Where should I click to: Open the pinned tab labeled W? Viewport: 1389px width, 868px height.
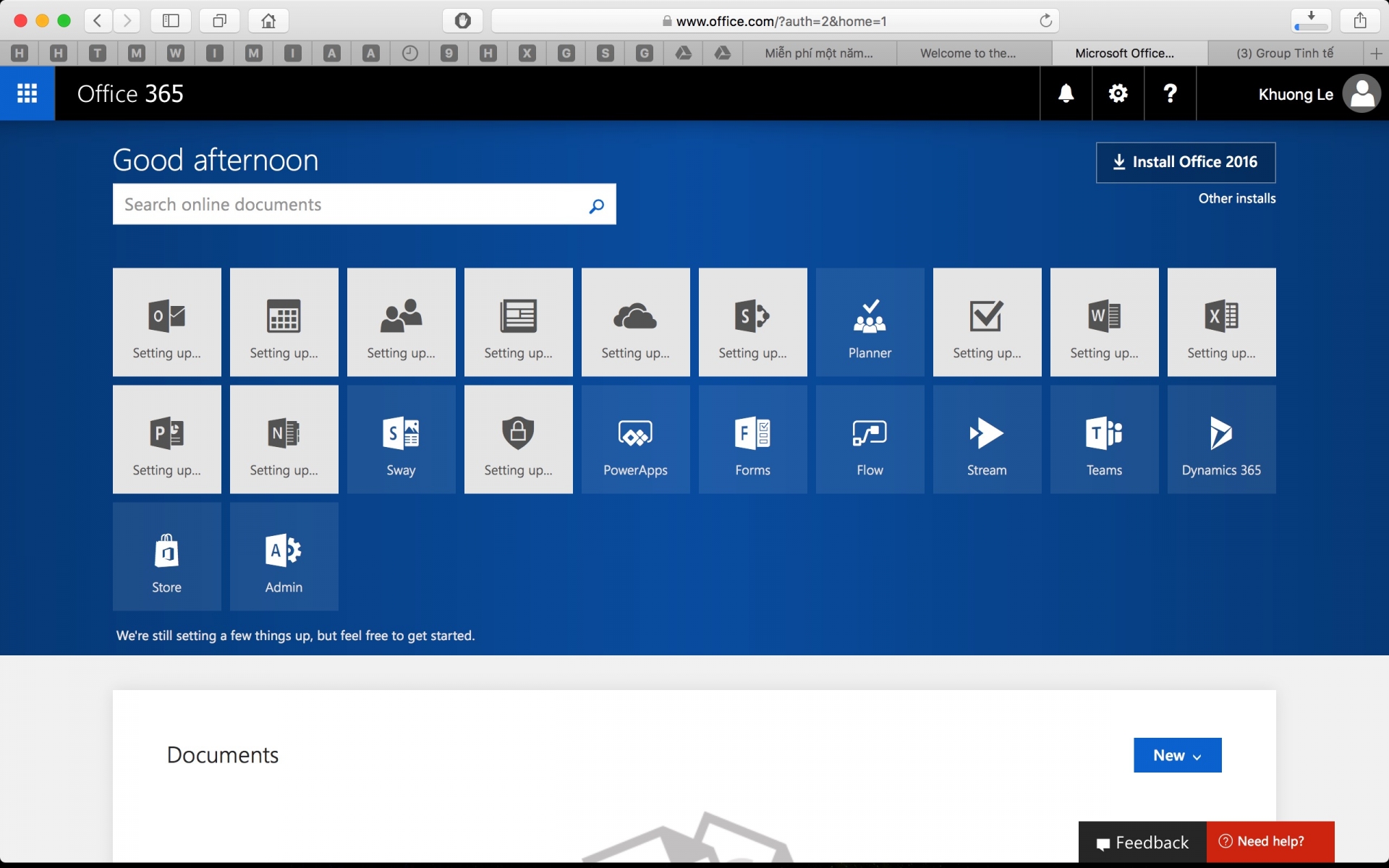176,53
